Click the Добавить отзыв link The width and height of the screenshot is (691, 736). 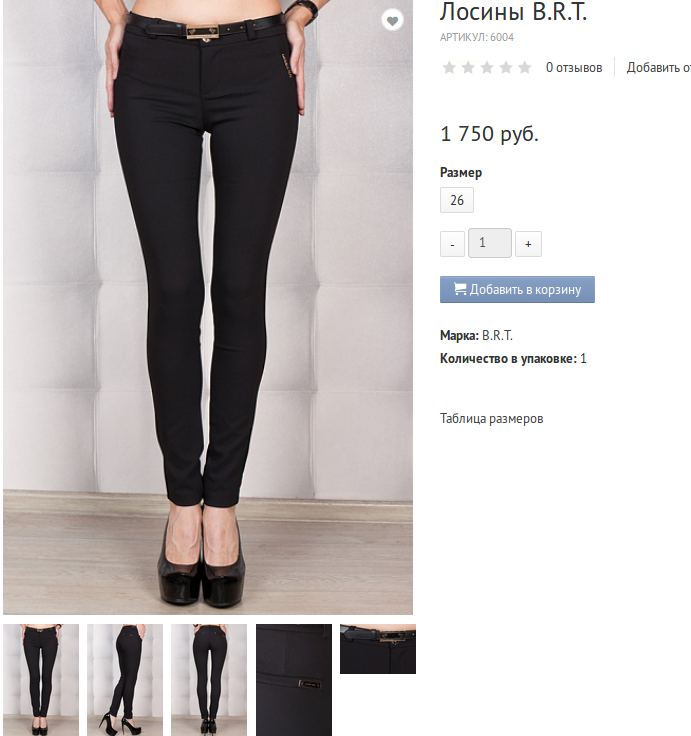pos(659,68)
